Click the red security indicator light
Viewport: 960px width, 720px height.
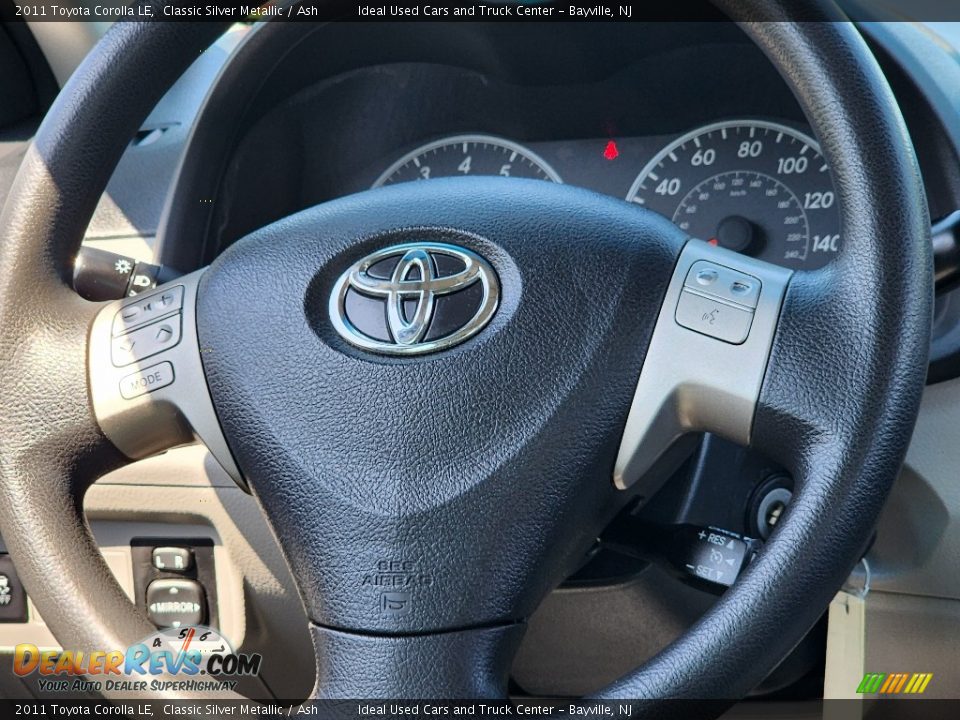[610, 150]
